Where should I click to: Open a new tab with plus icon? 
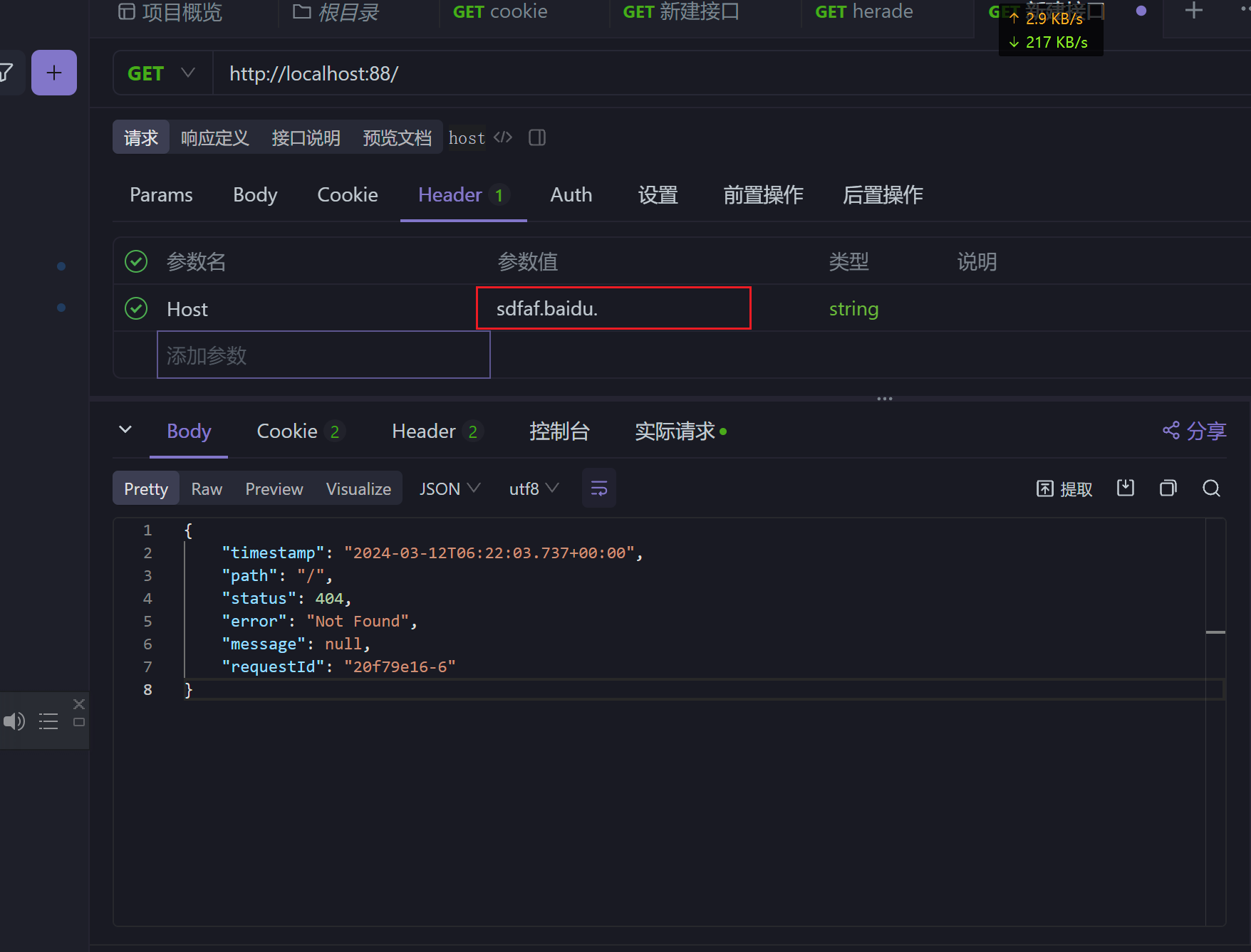pos(1194,11)
